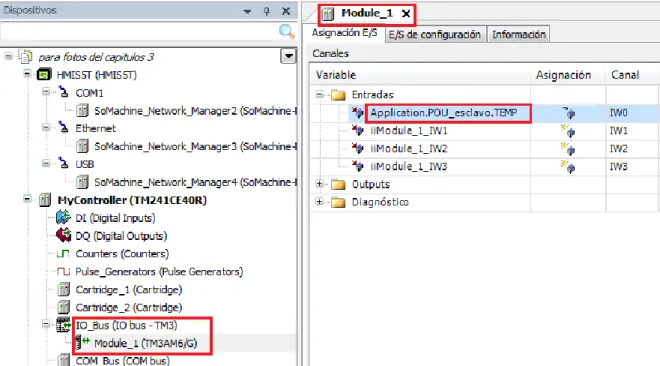
Task: Close the Dispositivos panel
Action: pos(286,11)
